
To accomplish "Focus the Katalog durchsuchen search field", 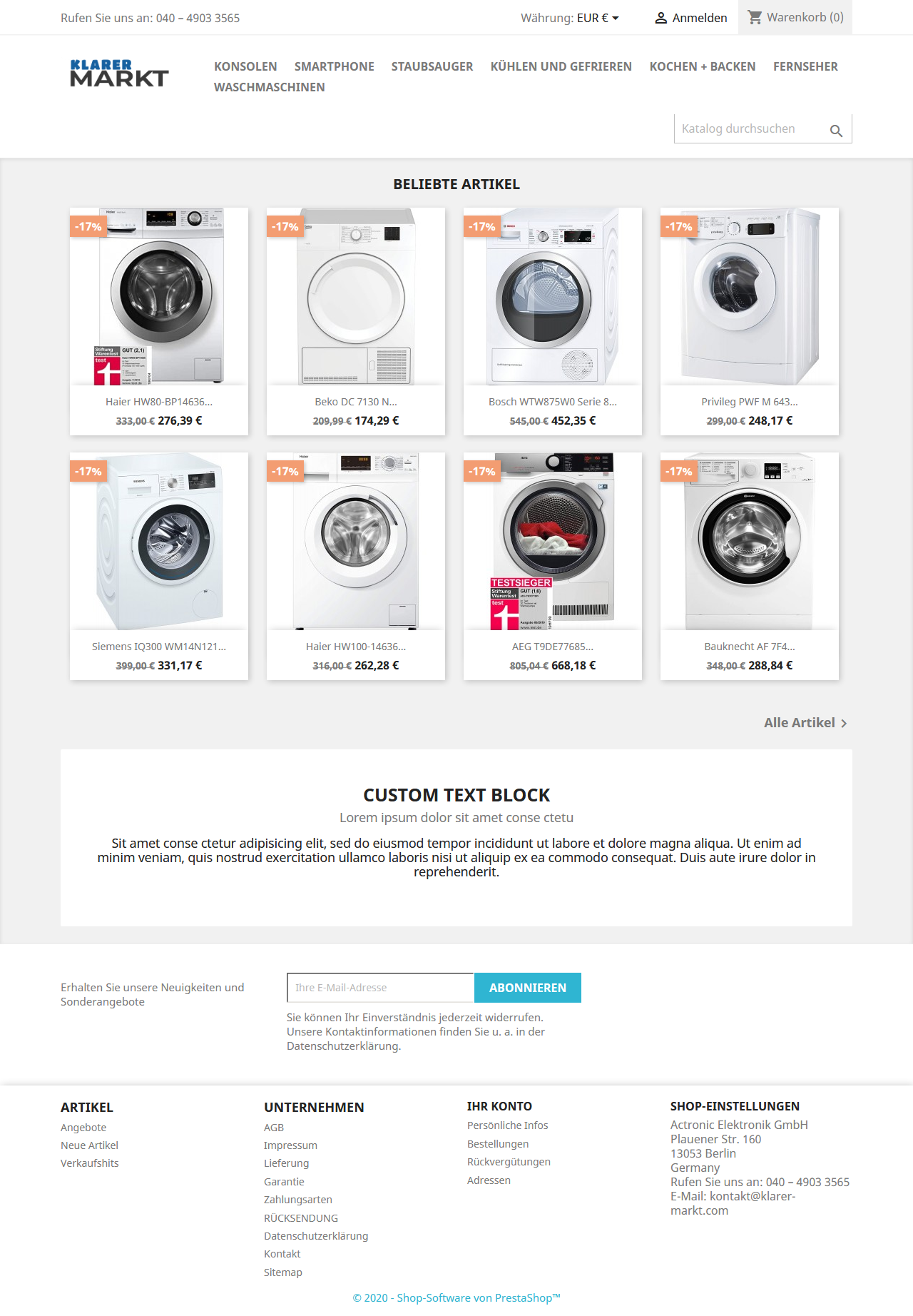I will coord(749,128).
